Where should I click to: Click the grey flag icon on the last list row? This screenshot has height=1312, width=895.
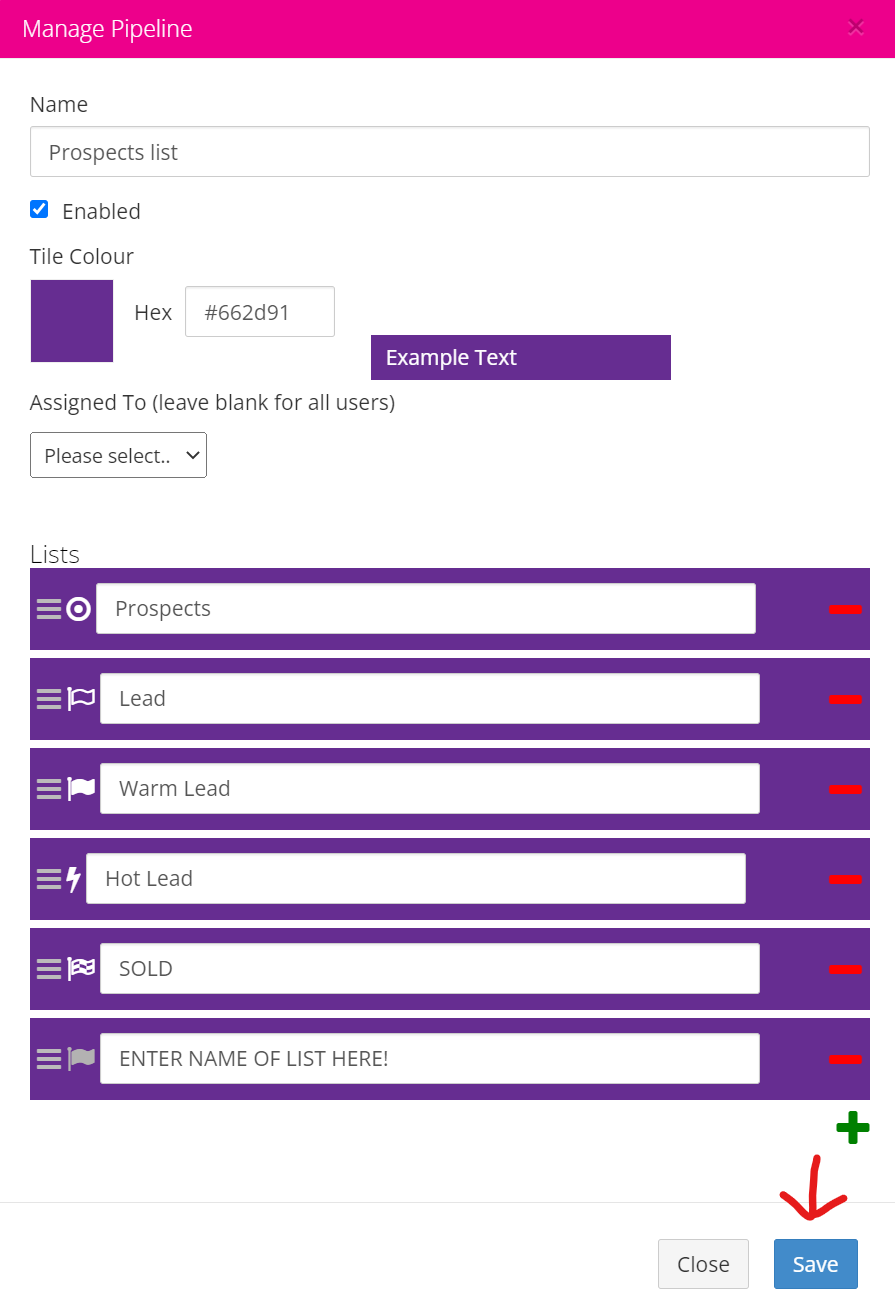point(81,1059)
